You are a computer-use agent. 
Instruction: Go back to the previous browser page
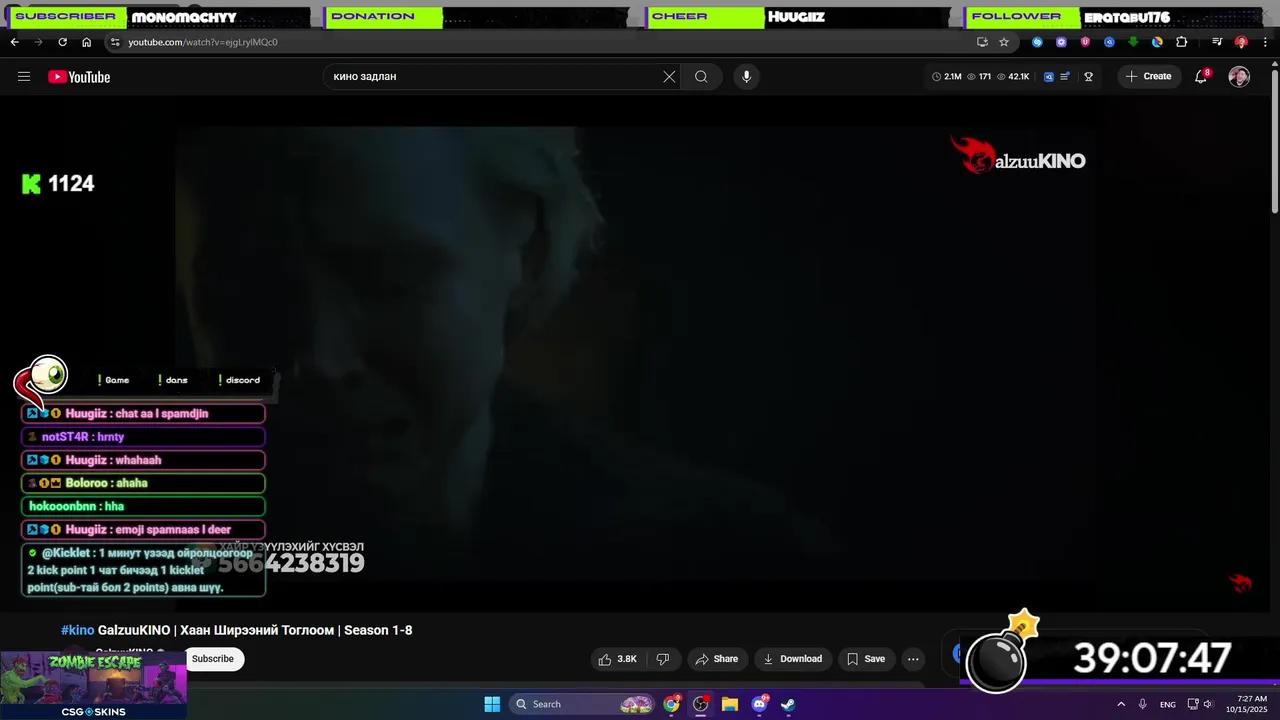pos(14,42)
